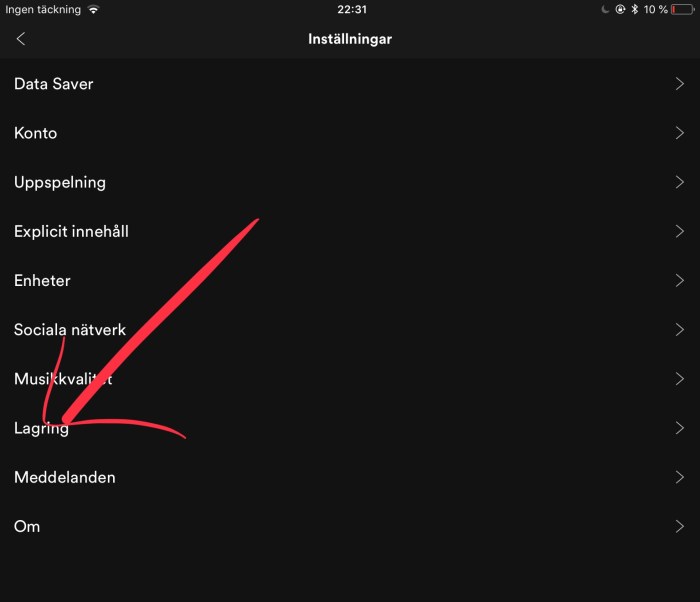Open Sociala nätverk settings
This screenshot has height=602, width=700.
click(350, 330)
